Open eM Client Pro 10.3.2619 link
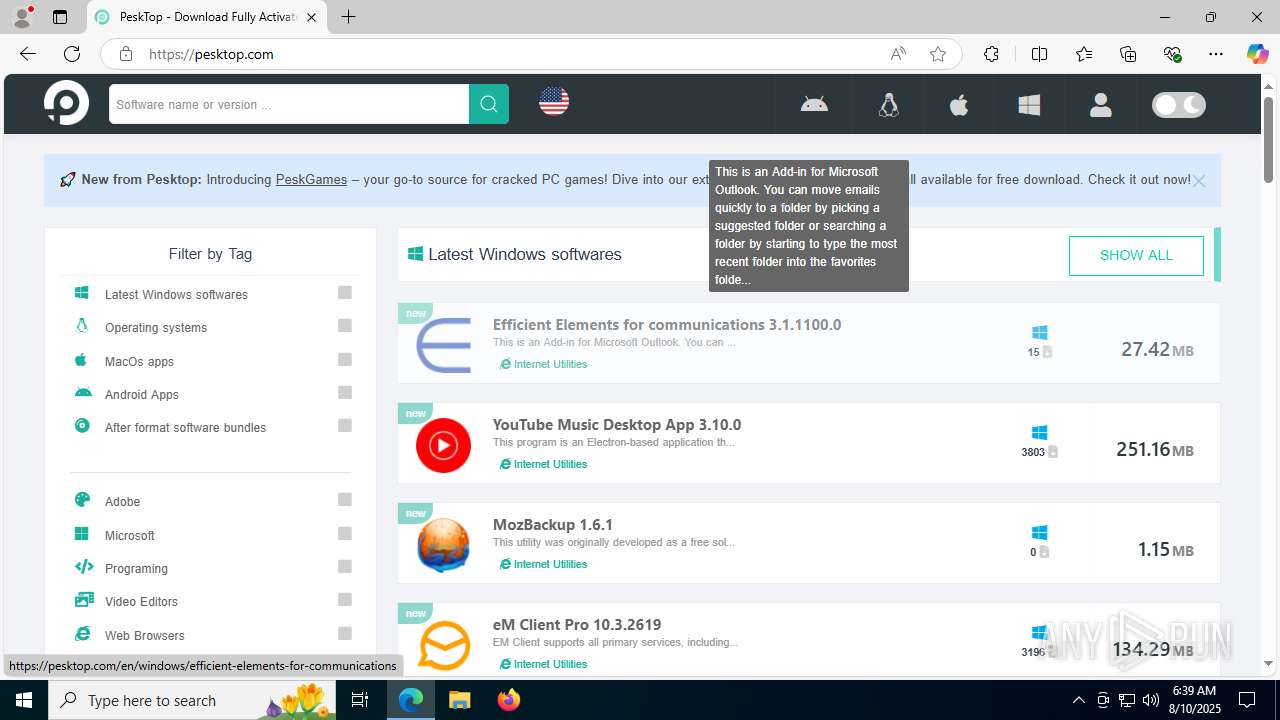The image size is (1280, 720). click(577, 624)
